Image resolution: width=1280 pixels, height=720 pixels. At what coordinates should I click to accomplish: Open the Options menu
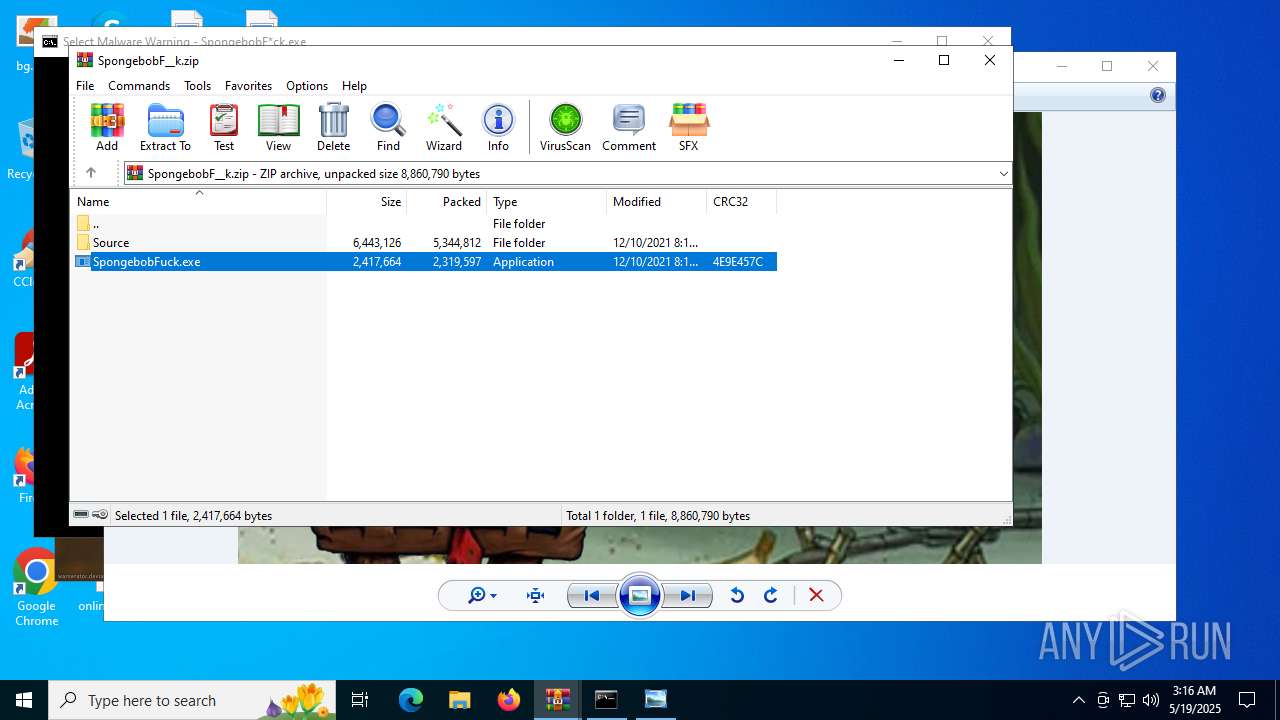click(307, 86)
